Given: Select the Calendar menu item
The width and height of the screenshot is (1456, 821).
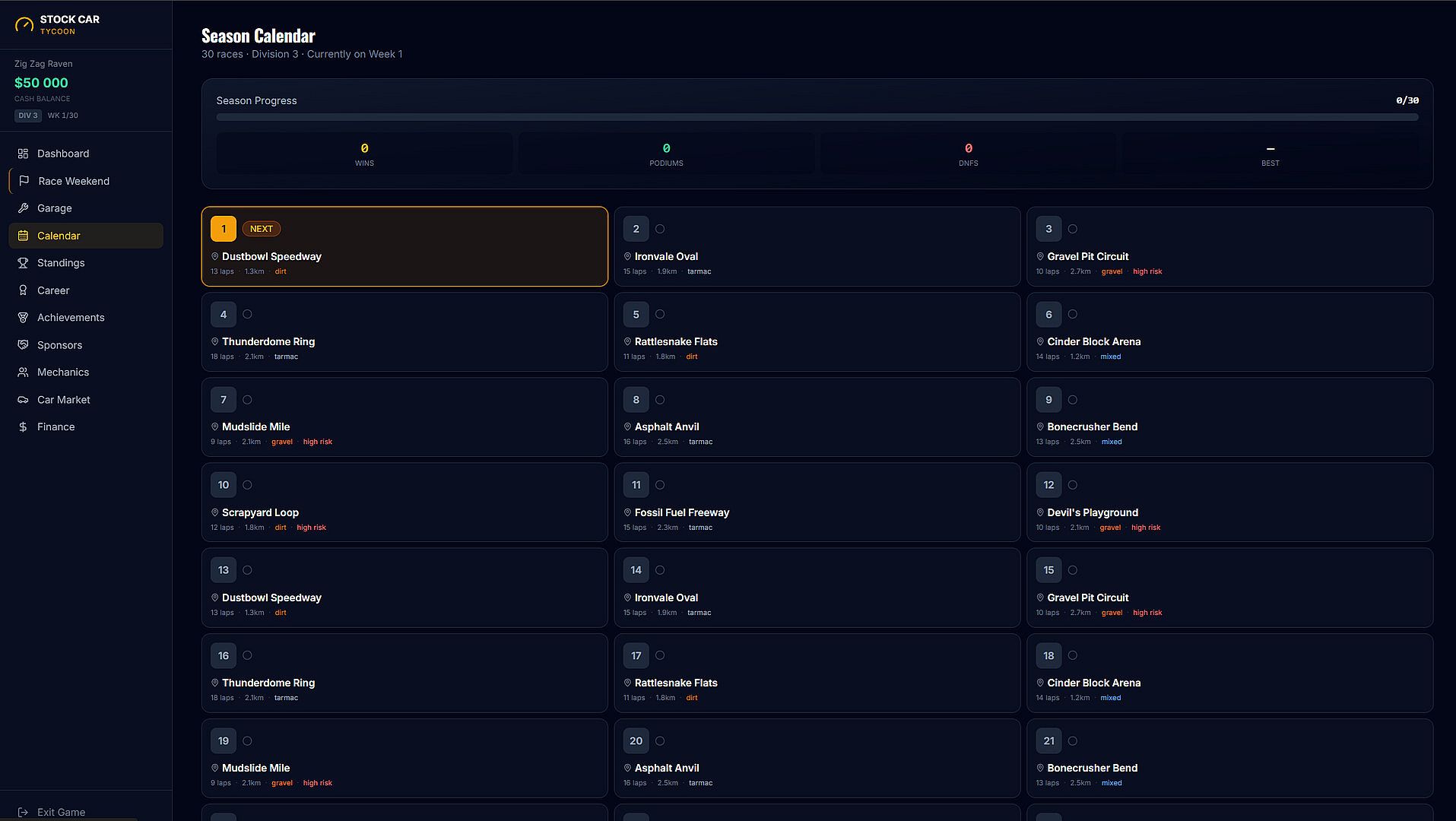Looking at the screenshot, I should (x=86, y=236).
